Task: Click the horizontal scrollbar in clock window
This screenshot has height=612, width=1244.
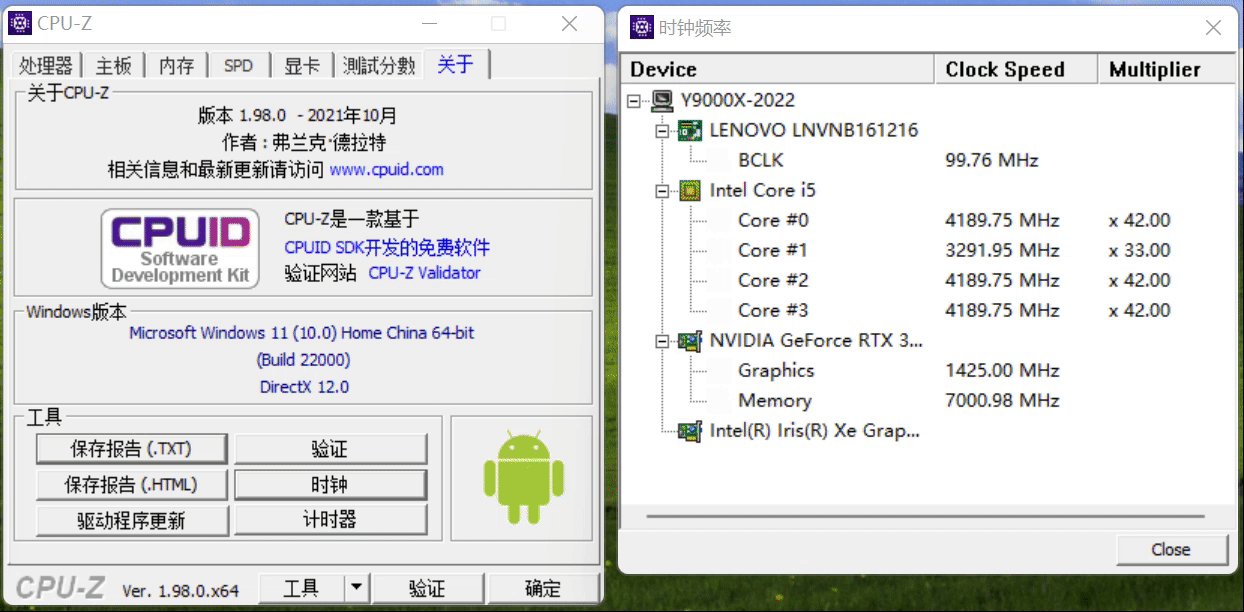Action: coord(926,517)
